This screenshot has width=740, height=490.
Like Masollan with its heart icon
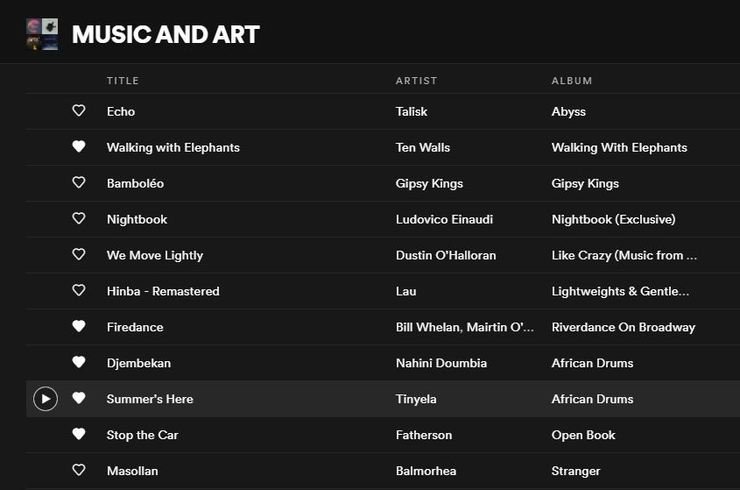click(x=79, y=470)
